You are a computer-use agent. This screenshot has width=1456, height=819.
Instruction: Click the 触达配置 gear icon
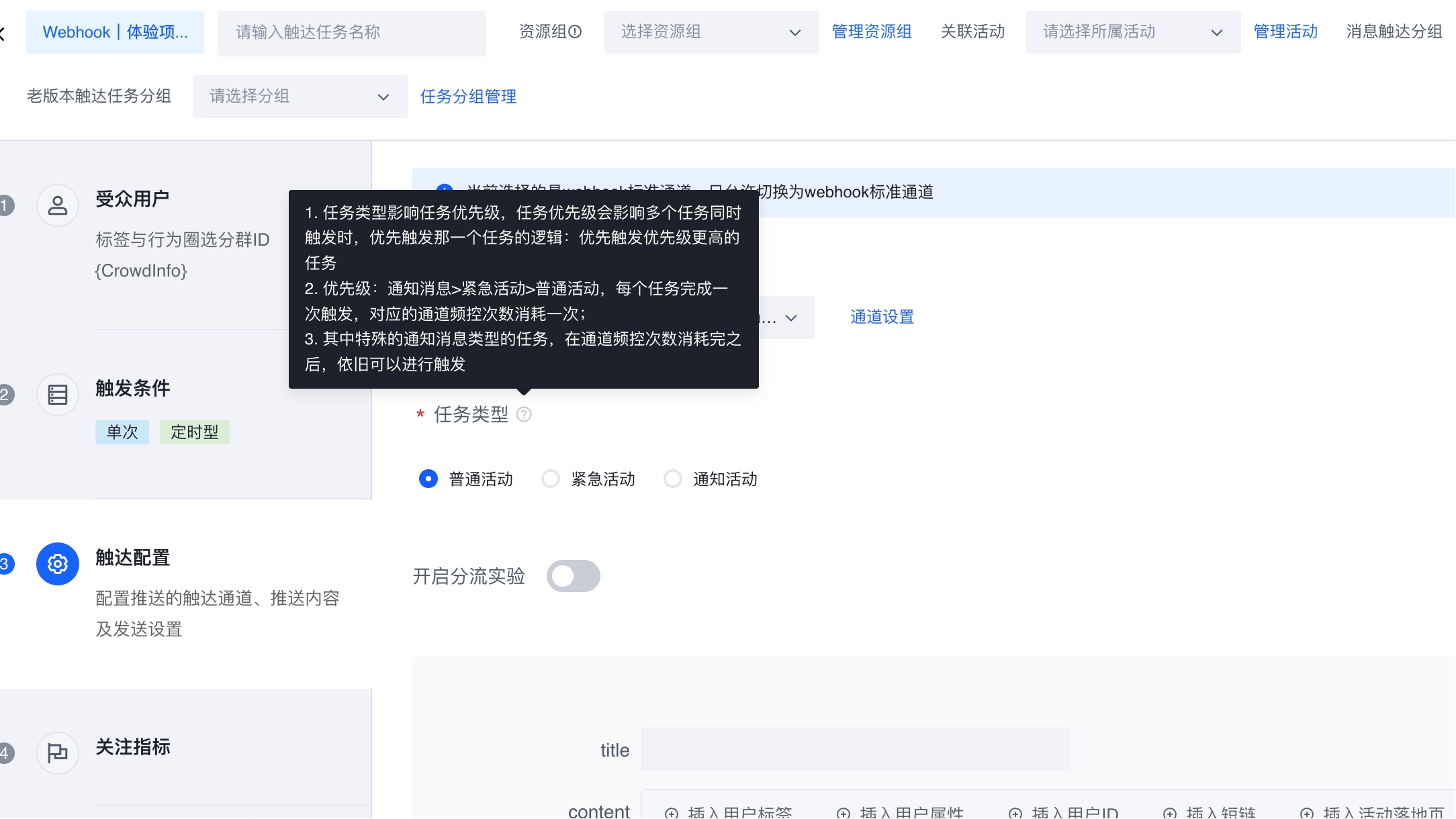58,564
